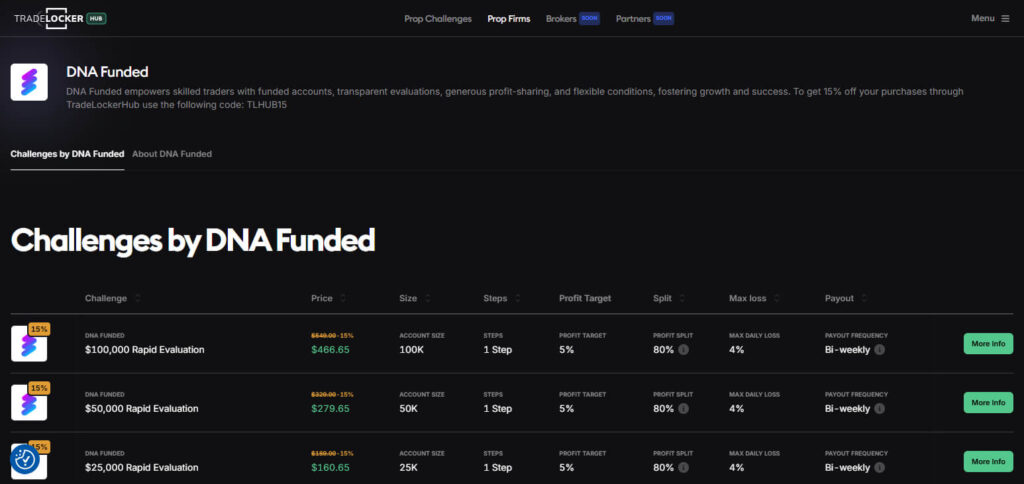Image resolution: width=1024 pixels, height=484 pixels.
Task: Click the TradeLocker Hub logo
Action: coord(60,18)
